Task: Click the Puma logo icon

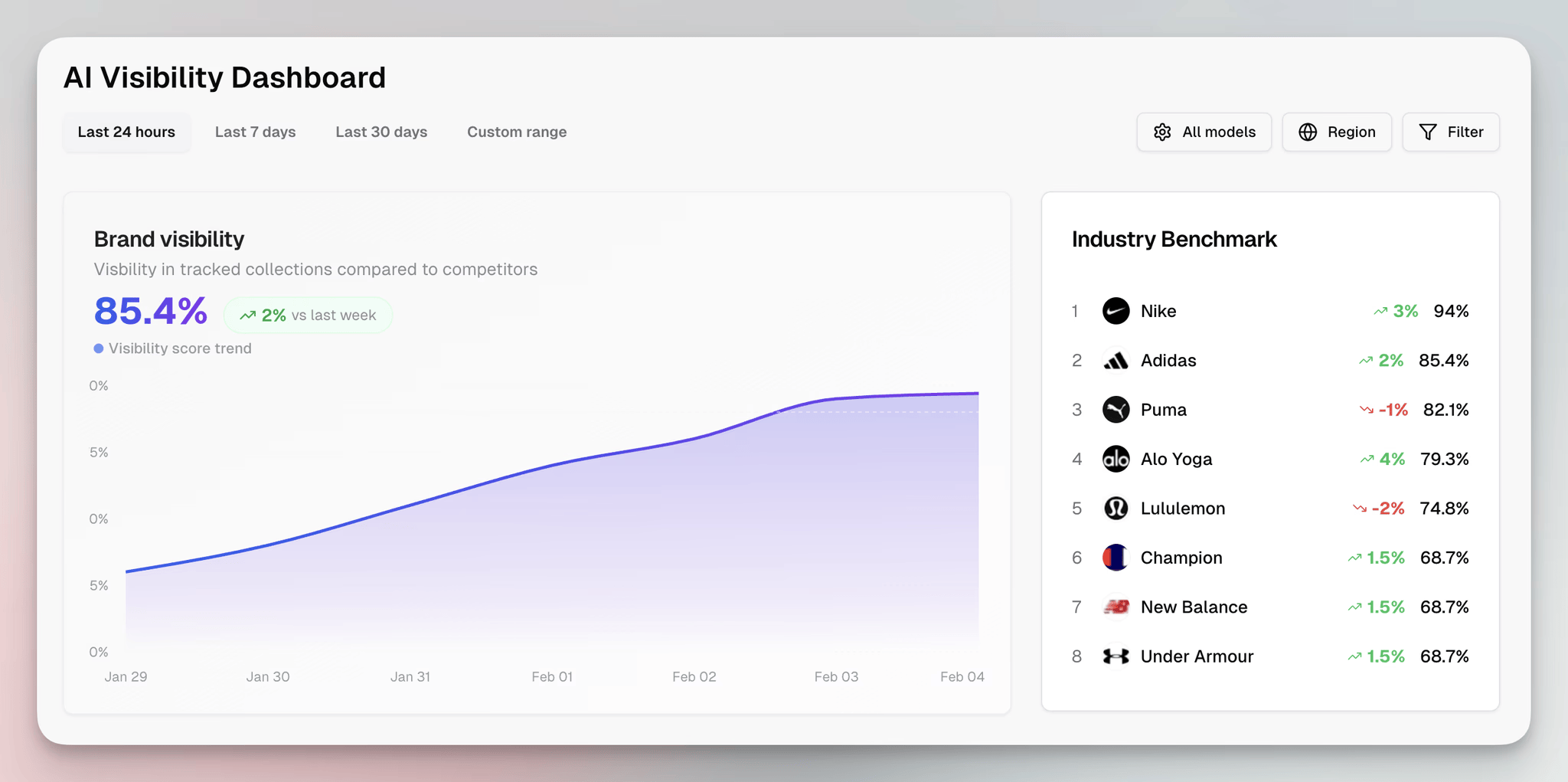Action: 1116,410
